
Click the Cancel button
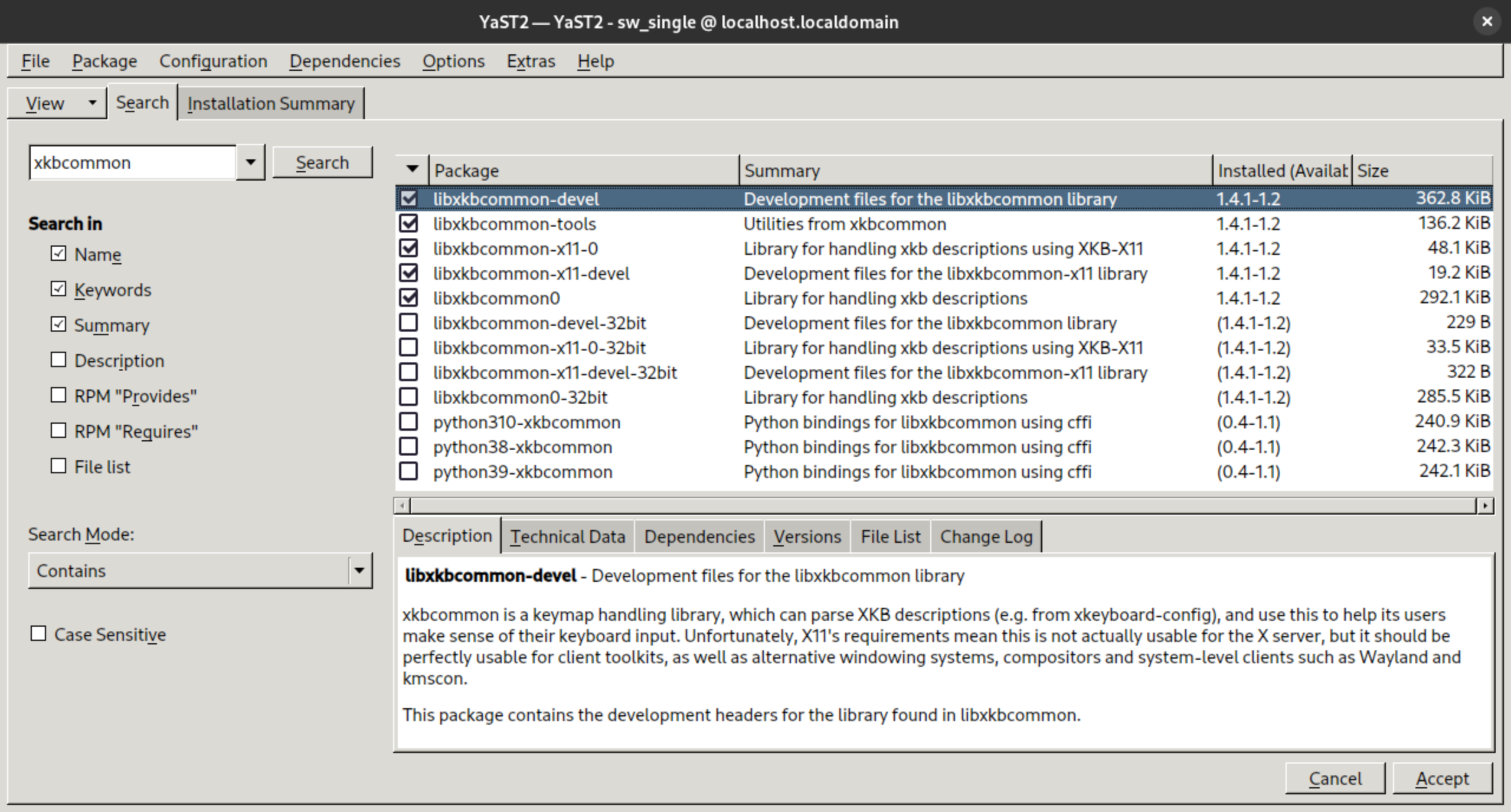click(x=1335, y=778)
